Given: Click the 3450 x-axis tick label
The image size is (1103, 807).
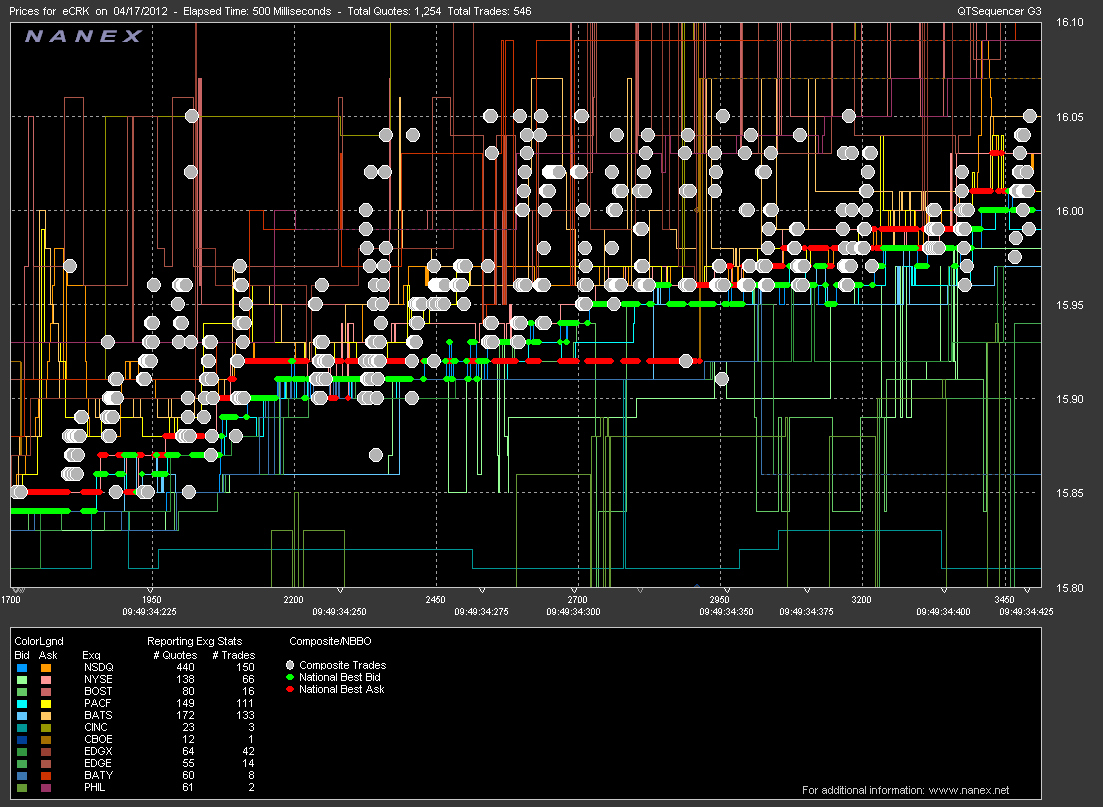Looking at the screenshot, I should (x=1005, y=600).
